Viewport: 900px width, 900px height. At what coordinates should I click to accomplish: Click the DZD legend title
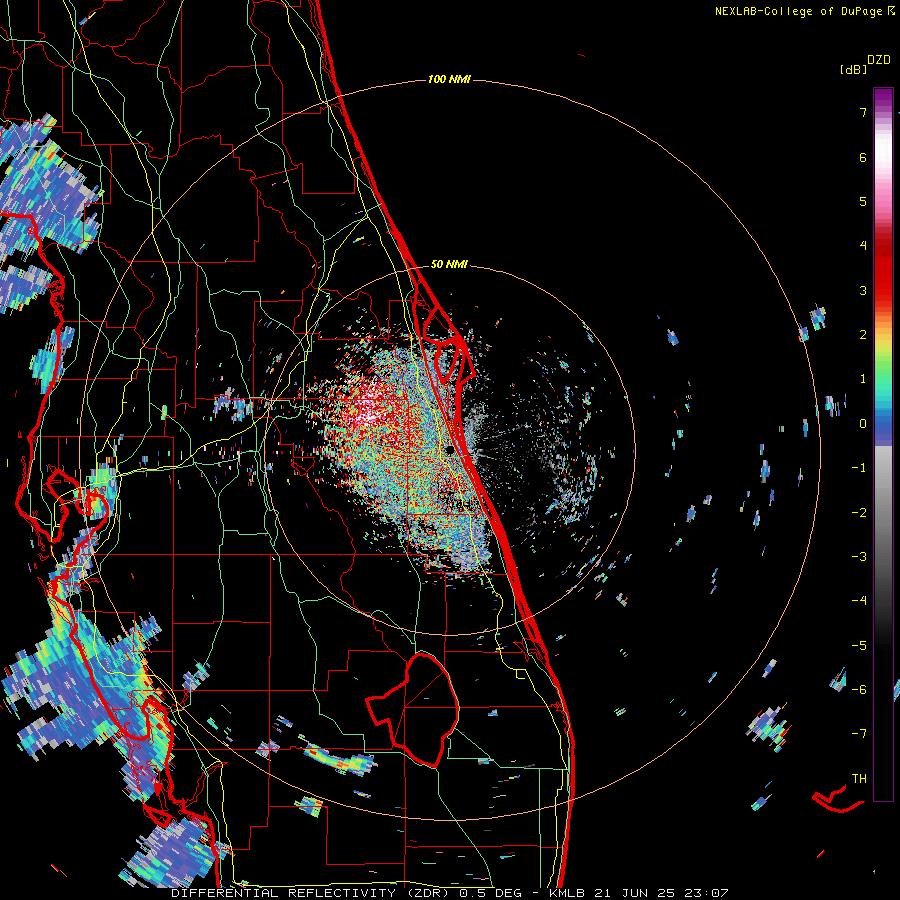879,60
